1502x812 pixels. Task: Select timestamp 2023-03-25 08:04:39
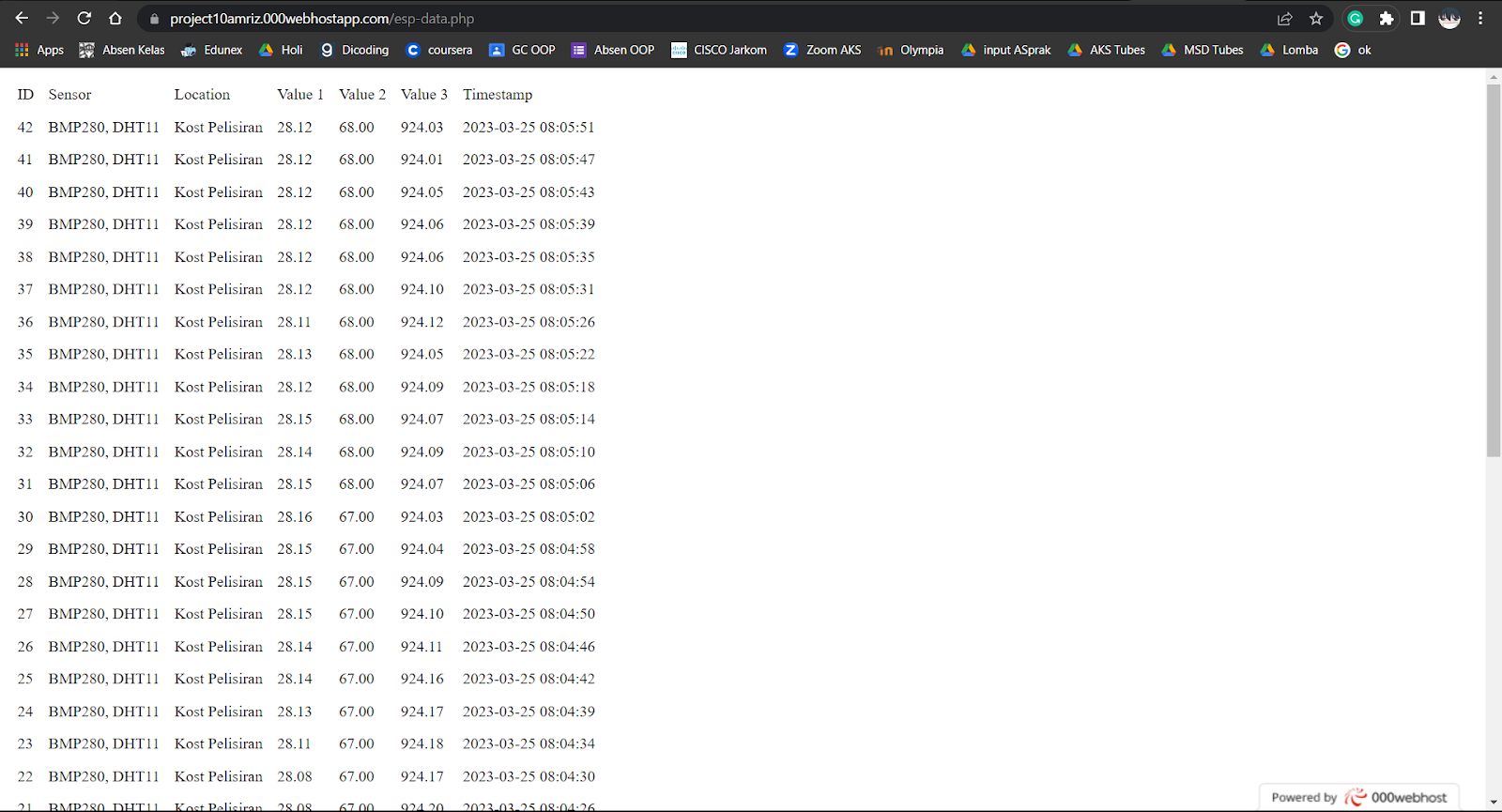tap(529, 712)
